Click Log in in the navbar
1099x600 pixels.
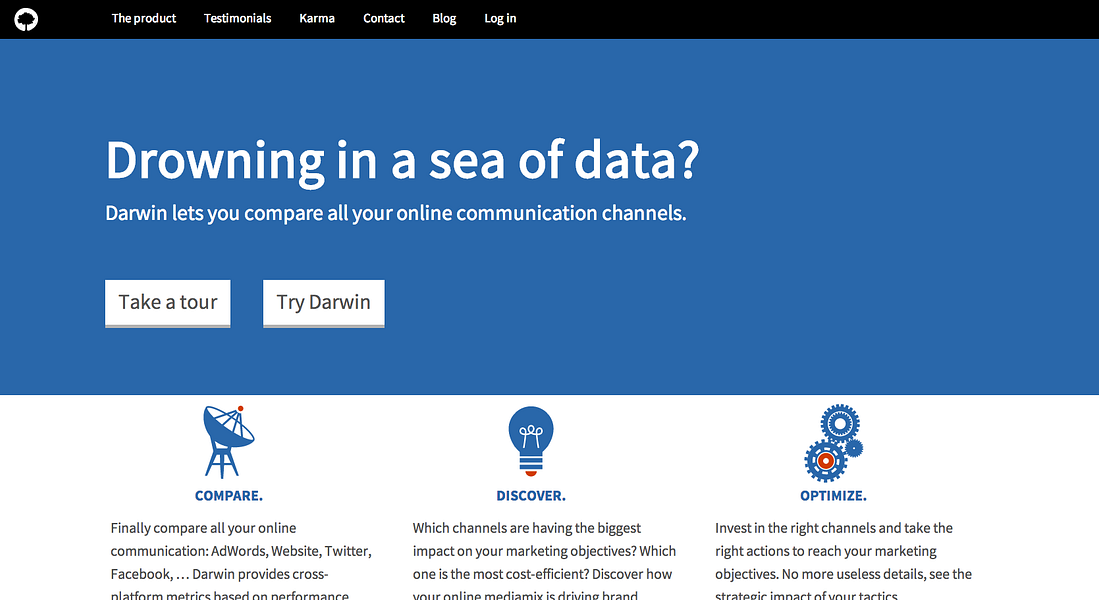500,18
